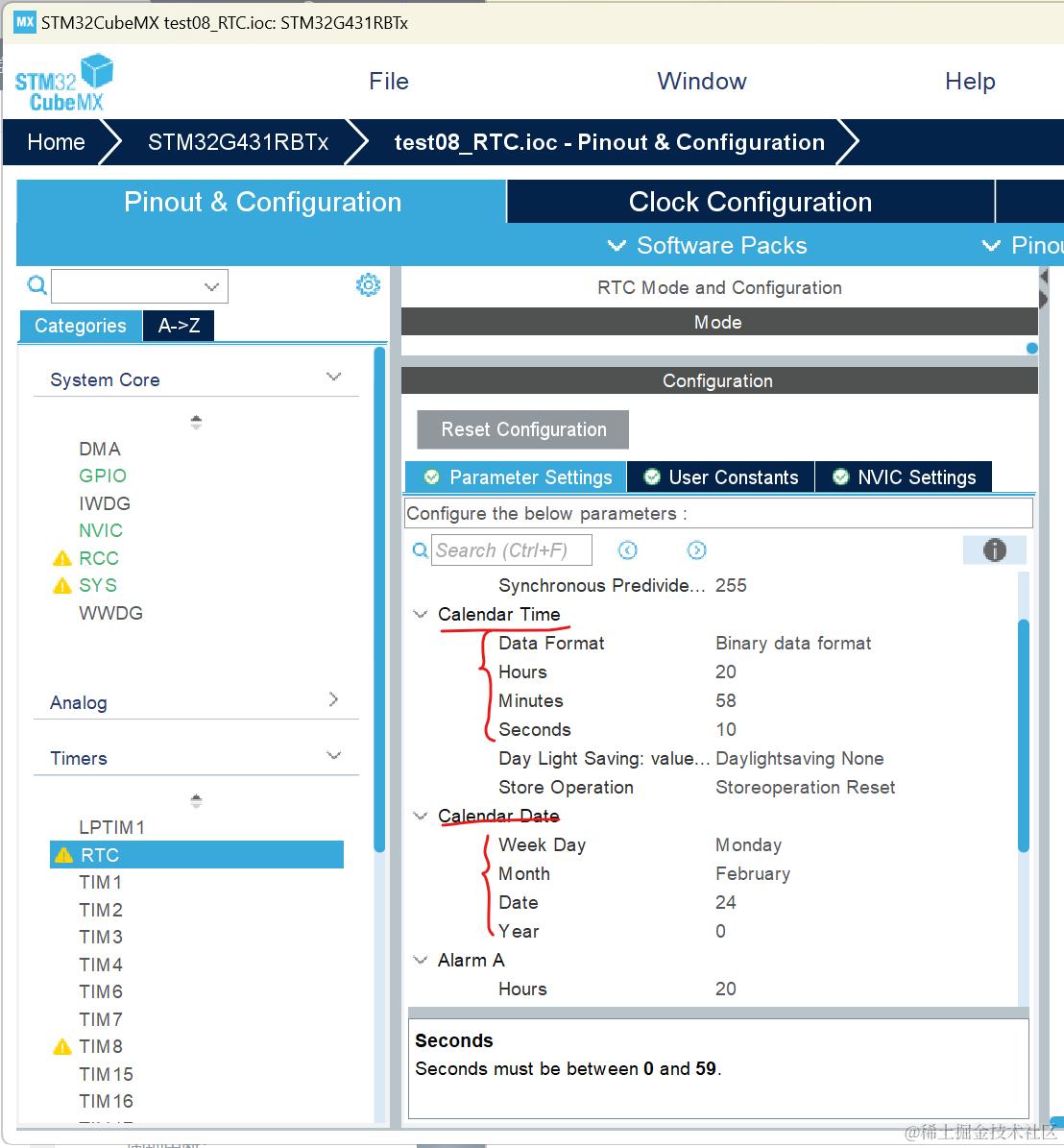Click the warning icon beside RCC
Screen dimensions: 1064x1148
[x=62, y=558]
